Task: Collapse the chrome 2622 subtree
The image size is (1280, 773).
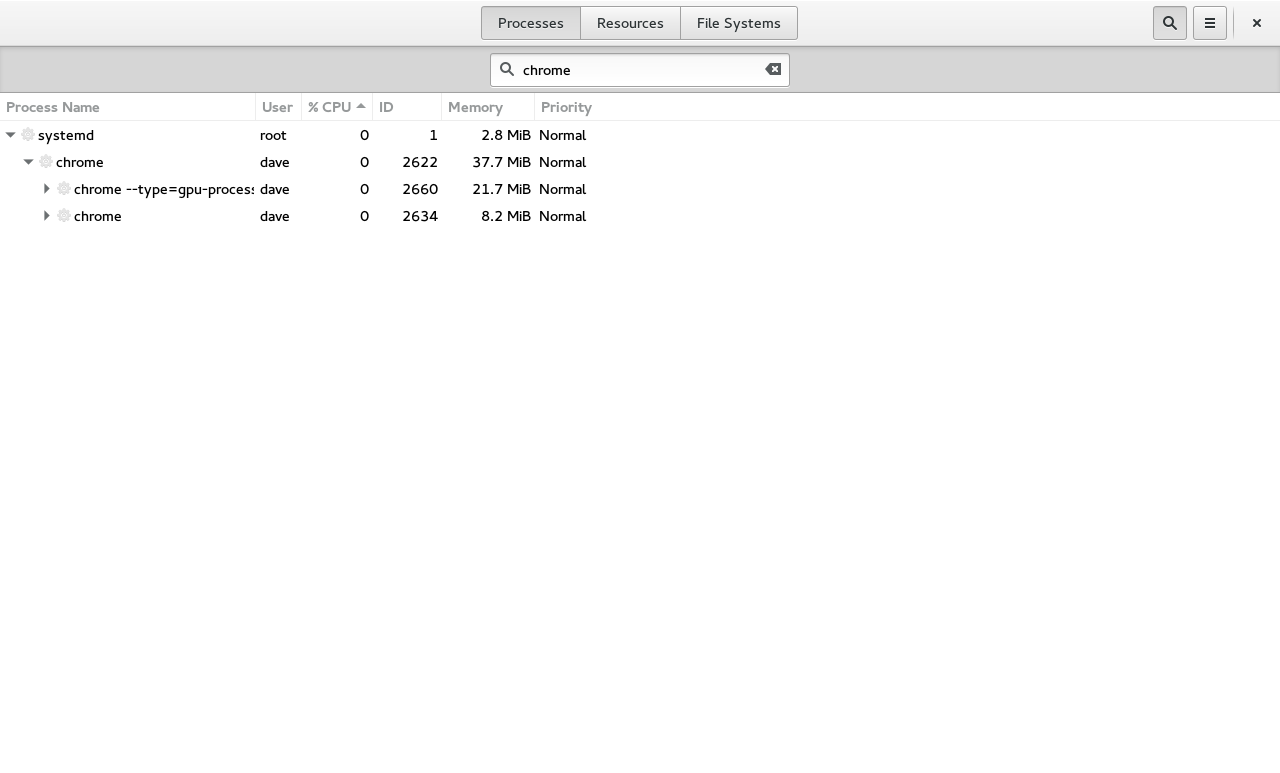Action: pos(29,161)
